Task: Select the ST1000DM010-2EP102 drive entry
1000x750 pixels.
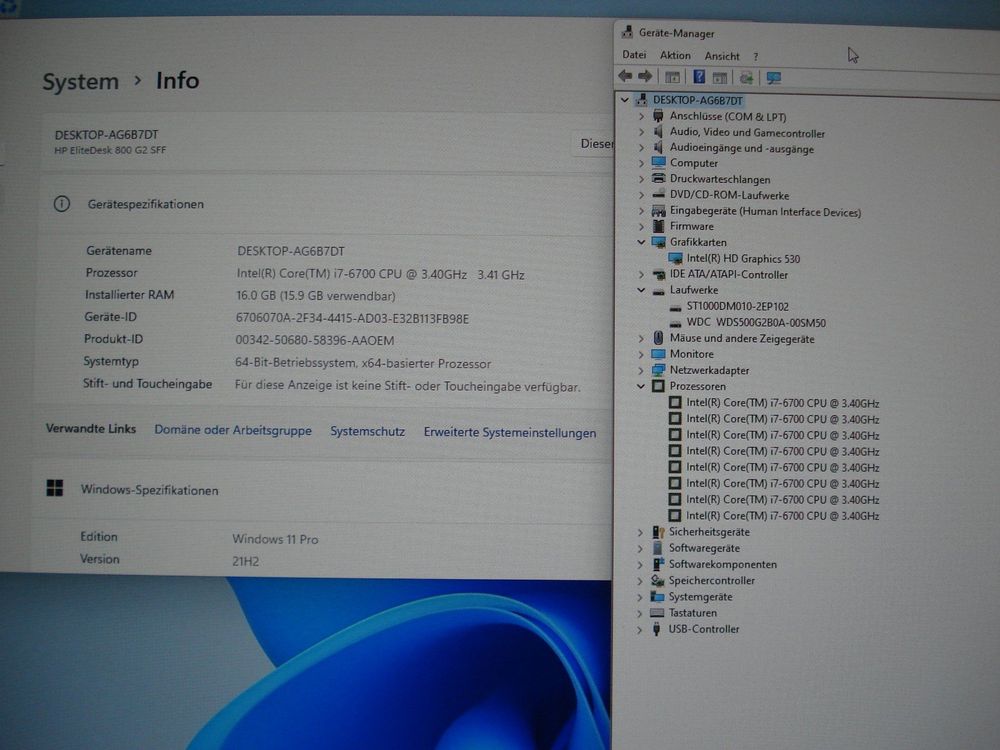Action: (x=737, y=307)
